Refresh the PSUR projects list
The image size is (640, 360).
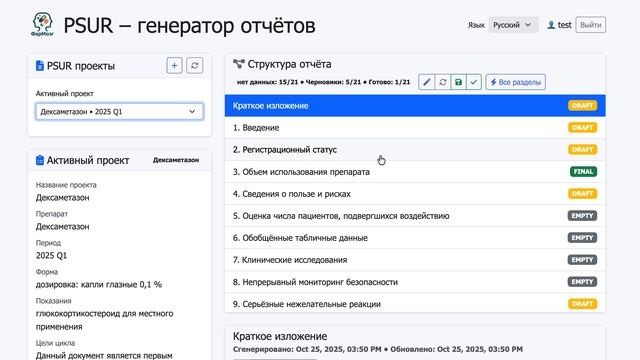point(195,65)
